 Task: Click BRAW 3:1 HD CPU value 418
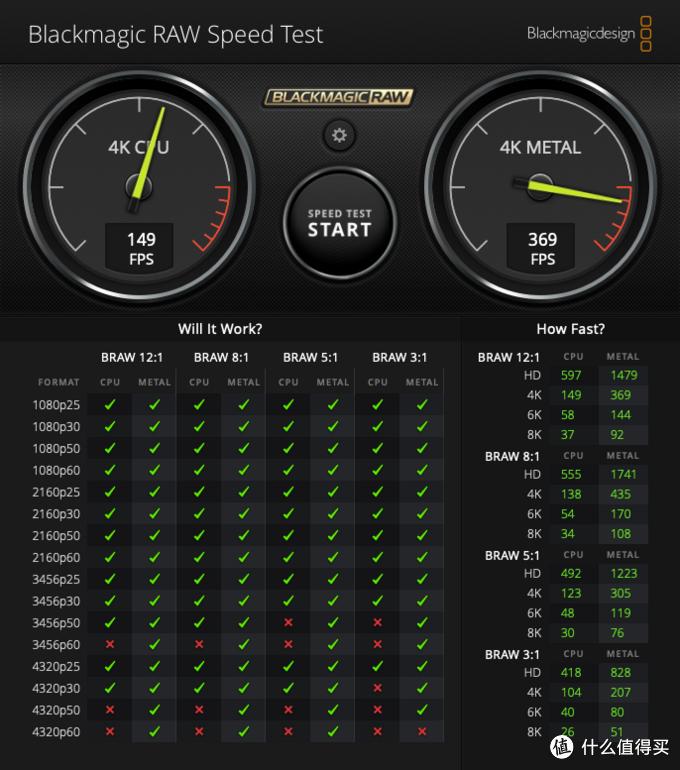click(571, 672)
